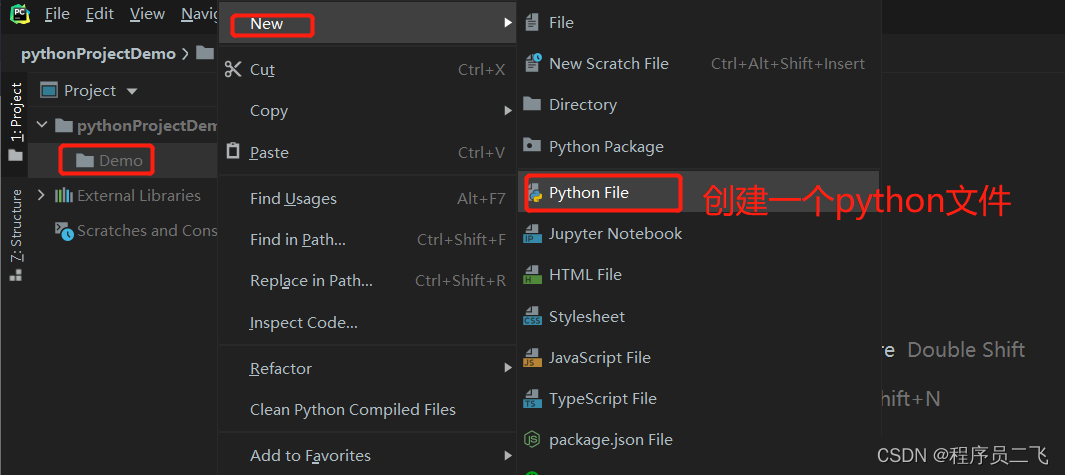Open the File menu
Viewport: 1065px width, 475px height.
[57, 14]
